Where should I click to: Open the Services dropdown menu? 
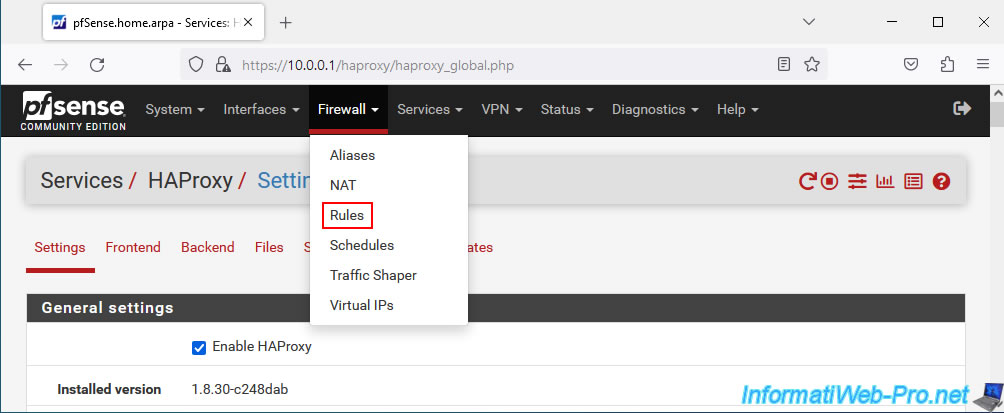coord(430,109)
